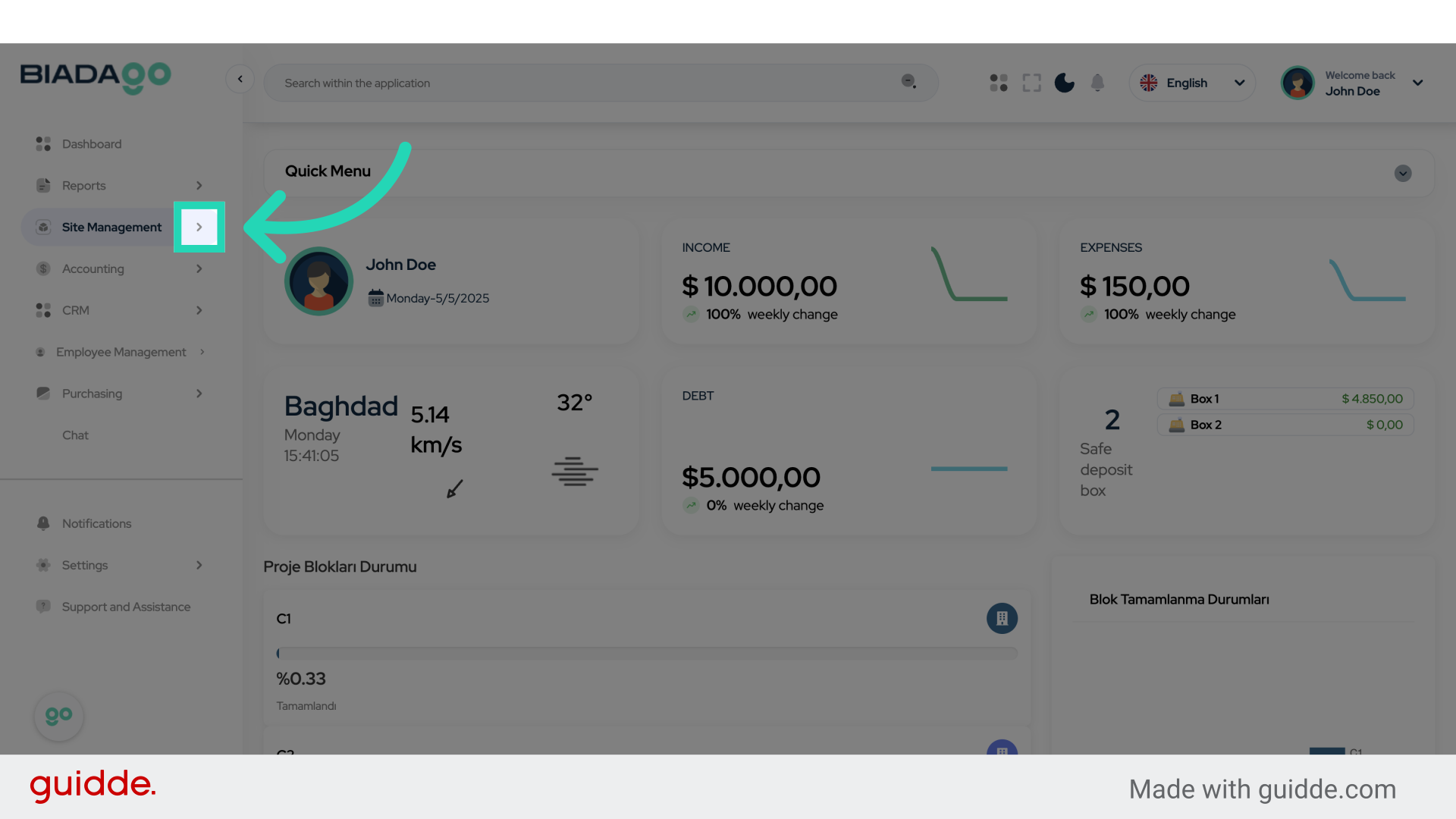1456x819 pixels.
Task: Expand the Quick Menu panel
Action: (x=1402, y=174)
